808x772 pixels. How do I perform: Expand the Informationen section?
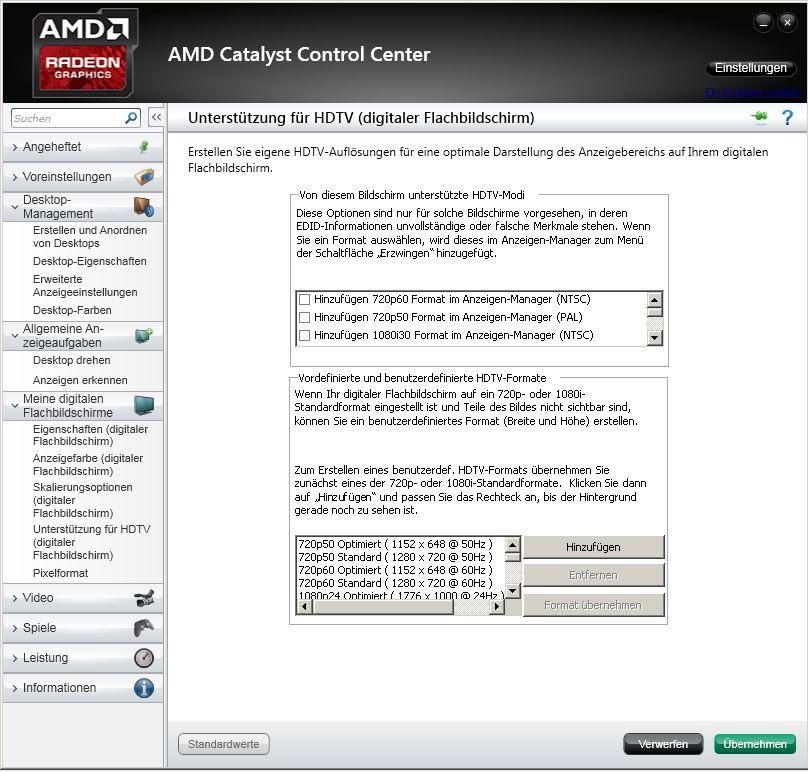[15, 688]
